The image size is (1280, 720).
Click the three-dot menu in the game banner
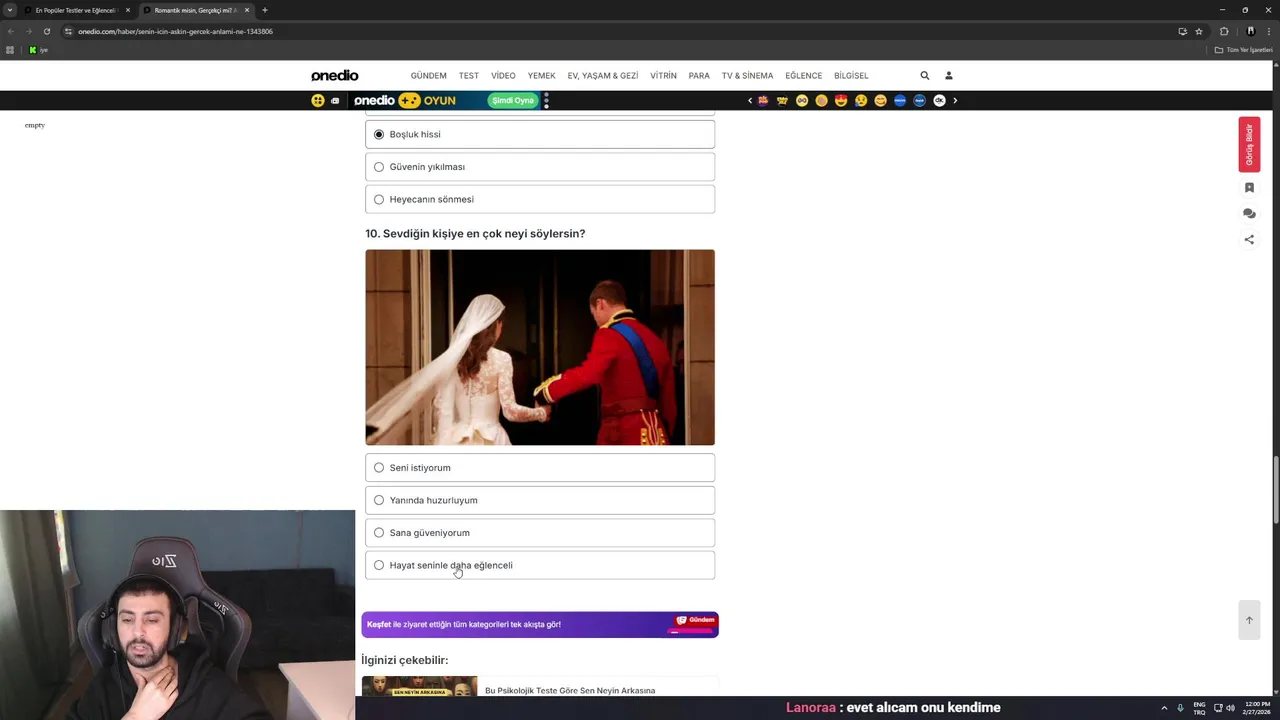(x=546, y=100)
